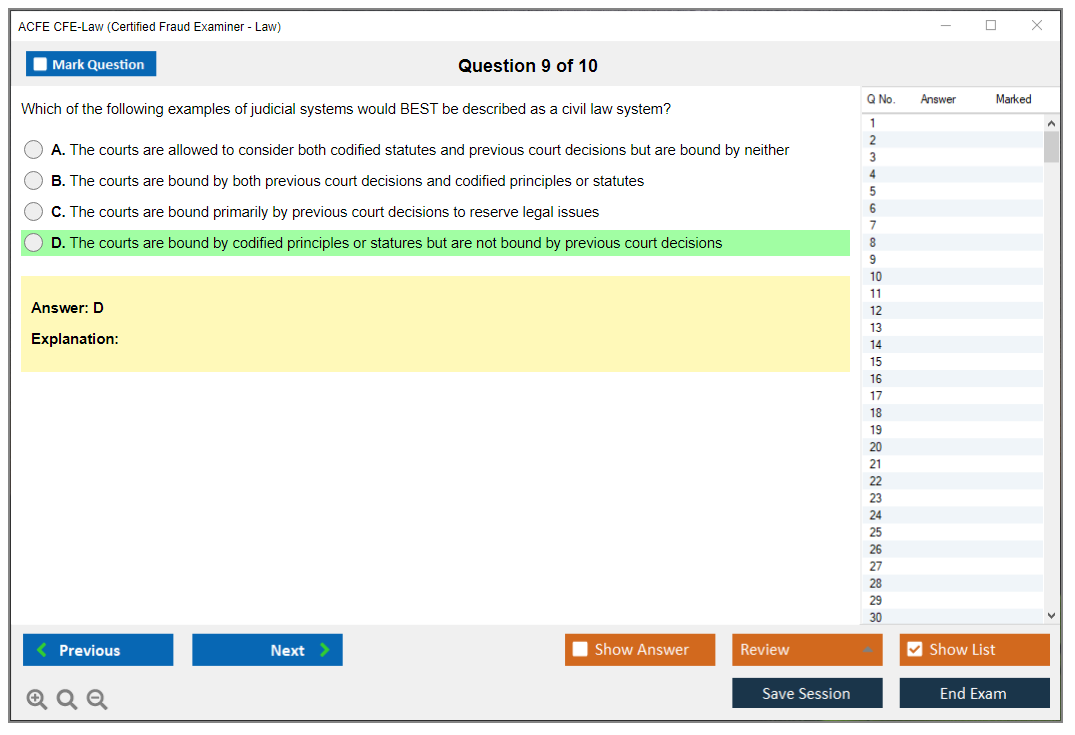Click the End Exam button
This screenshot has height=735, width=1075.
pyautogui.click(x=974, y=693)
